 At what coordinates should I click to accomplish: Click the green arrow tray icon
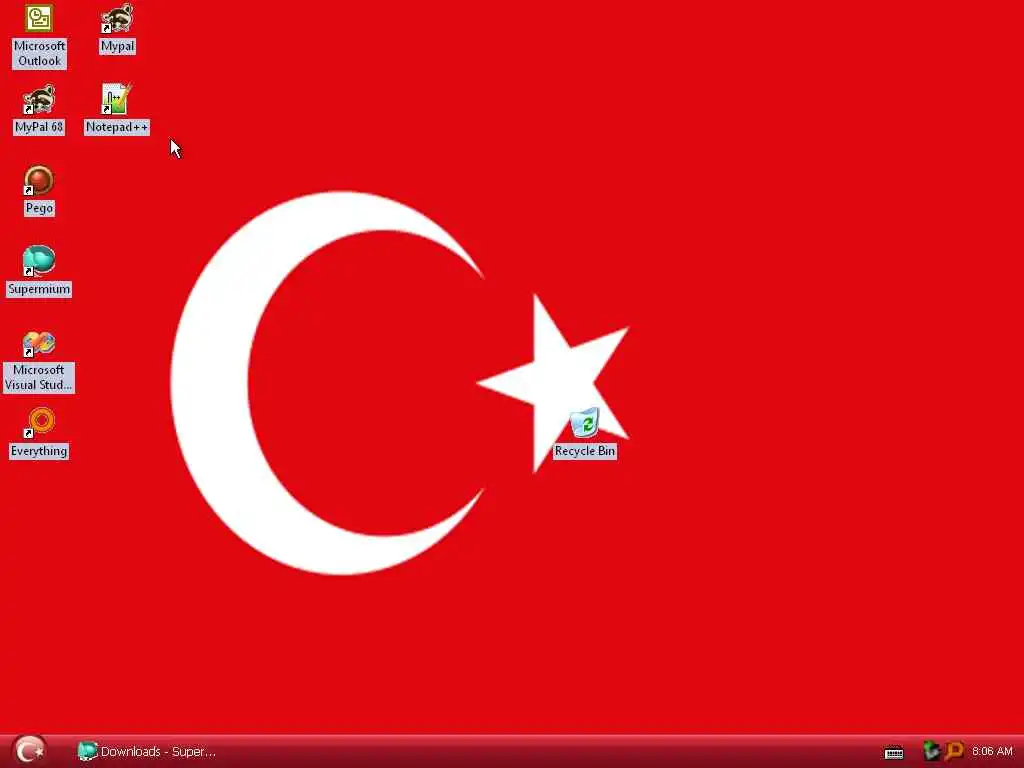click(x=931, y=751)
